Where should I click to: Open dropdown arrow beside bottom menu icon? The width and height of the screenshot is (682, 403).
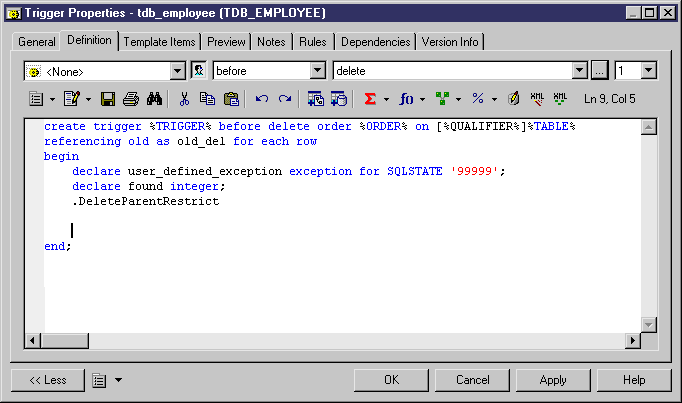coord(118,380)
